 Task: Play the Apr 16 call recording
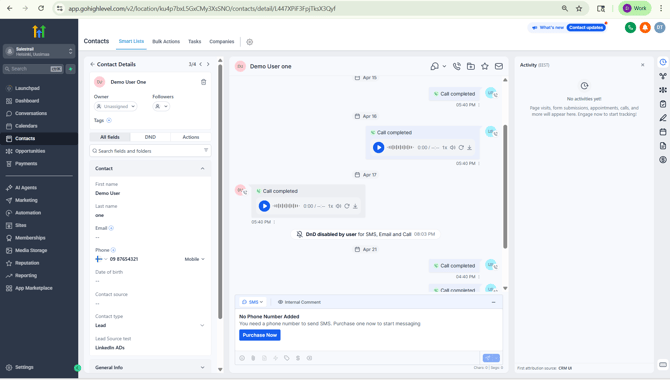pyautogui.click(x=378, y=147)
